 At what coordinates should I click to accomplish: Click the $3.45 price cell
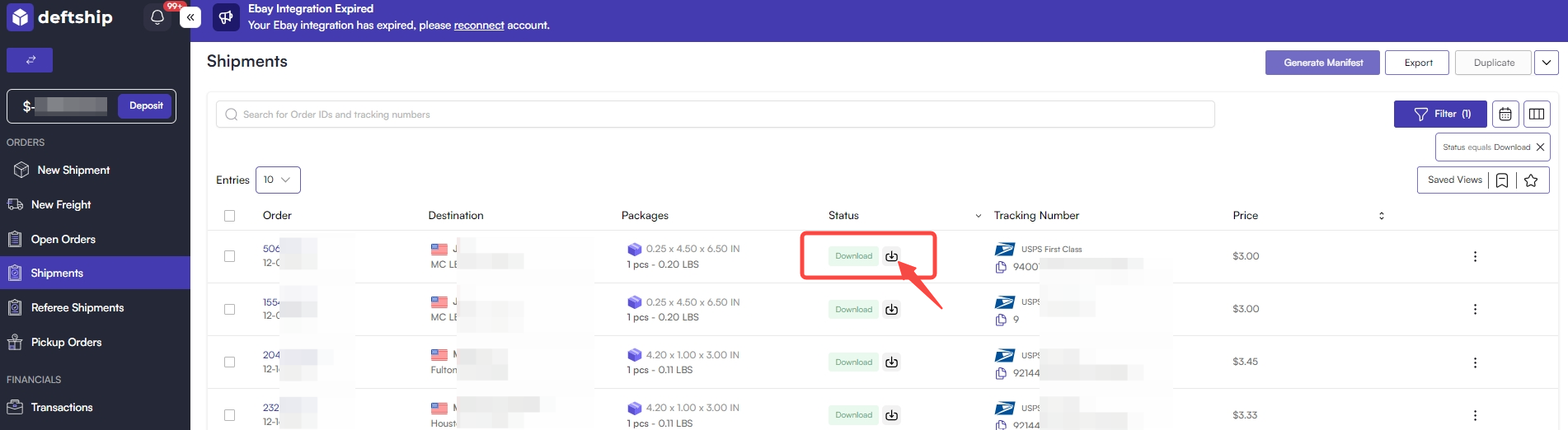click(1245, 362)
